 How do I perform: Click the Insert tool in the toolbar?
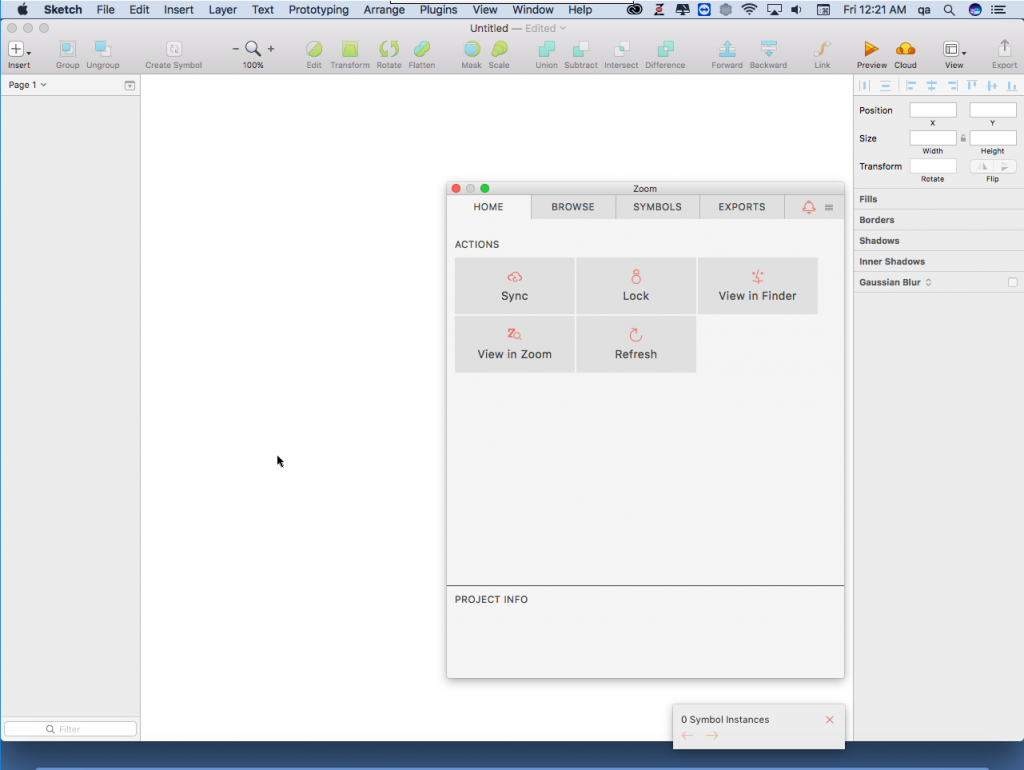[19, 54]
